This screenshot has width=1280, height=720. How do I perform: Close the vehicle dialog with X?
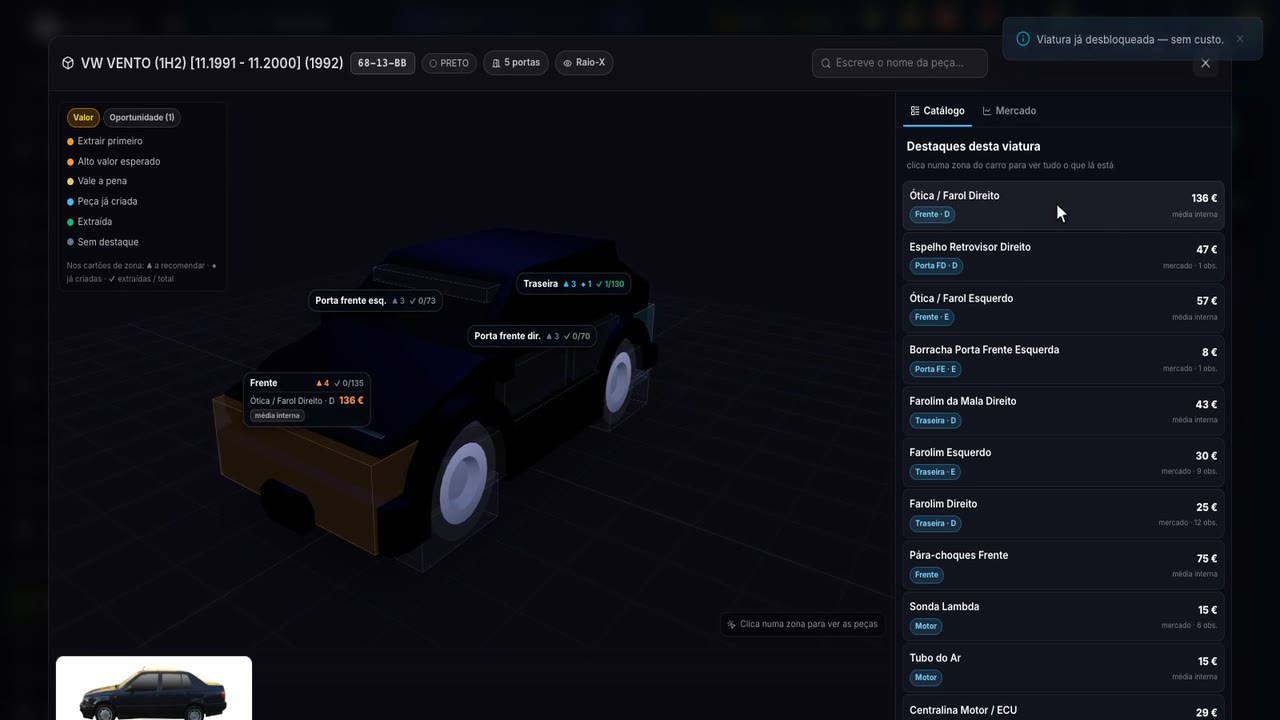pyautogui.click(x=1205, y=63)
